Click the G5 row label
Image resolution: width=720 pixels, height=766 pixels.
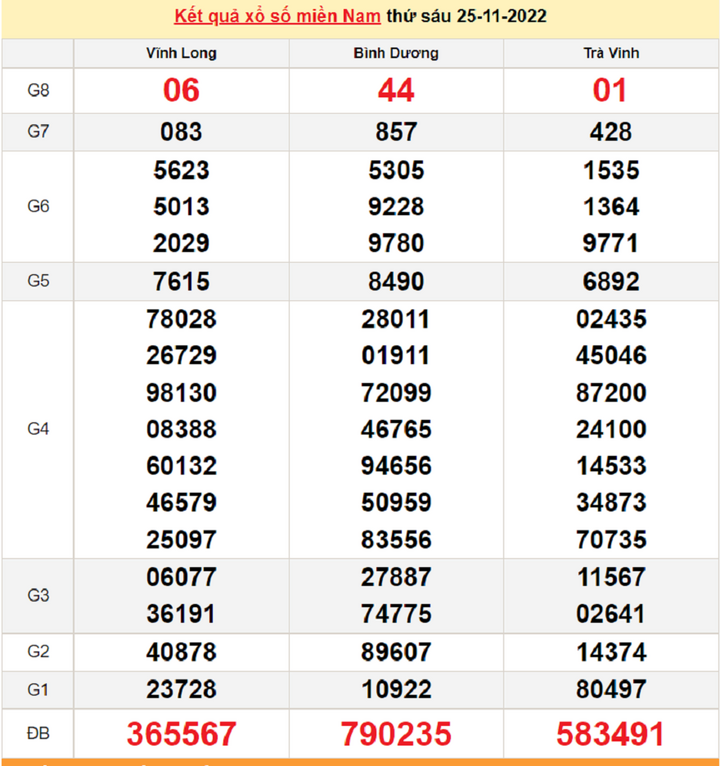pos(38,281)
